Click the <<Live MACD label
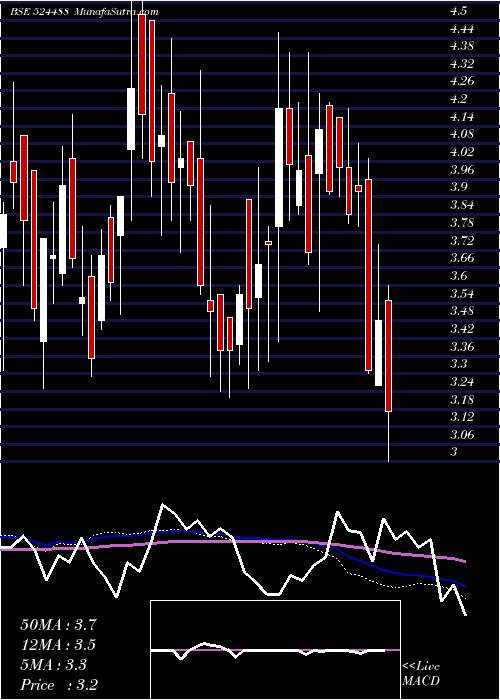 (421, 674)
